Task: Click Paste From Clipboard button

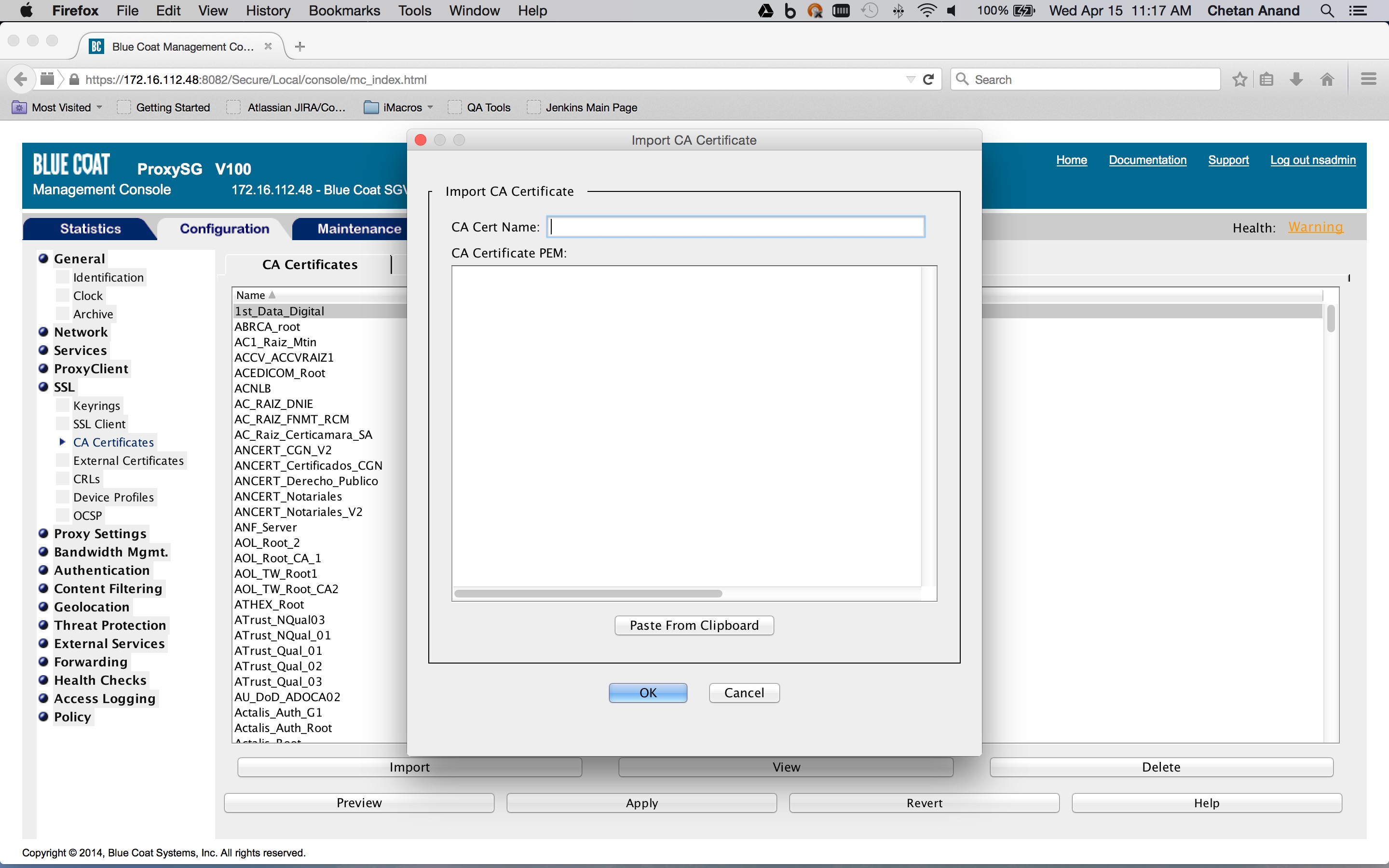Action: pos(694,625)
